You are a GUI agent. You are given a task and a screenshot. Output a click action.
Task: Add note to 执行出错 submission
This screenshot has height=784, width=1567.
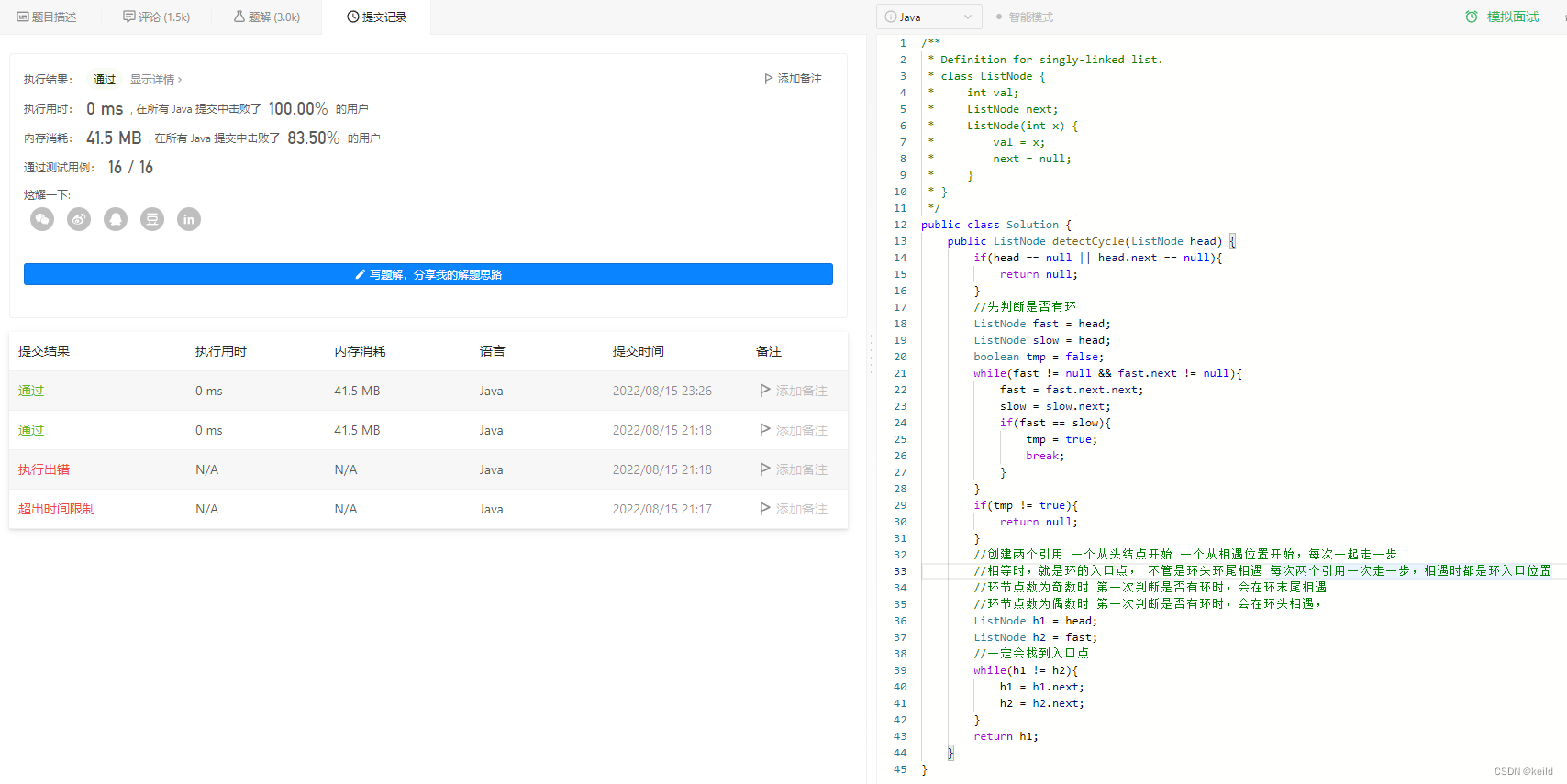(794, 469)
